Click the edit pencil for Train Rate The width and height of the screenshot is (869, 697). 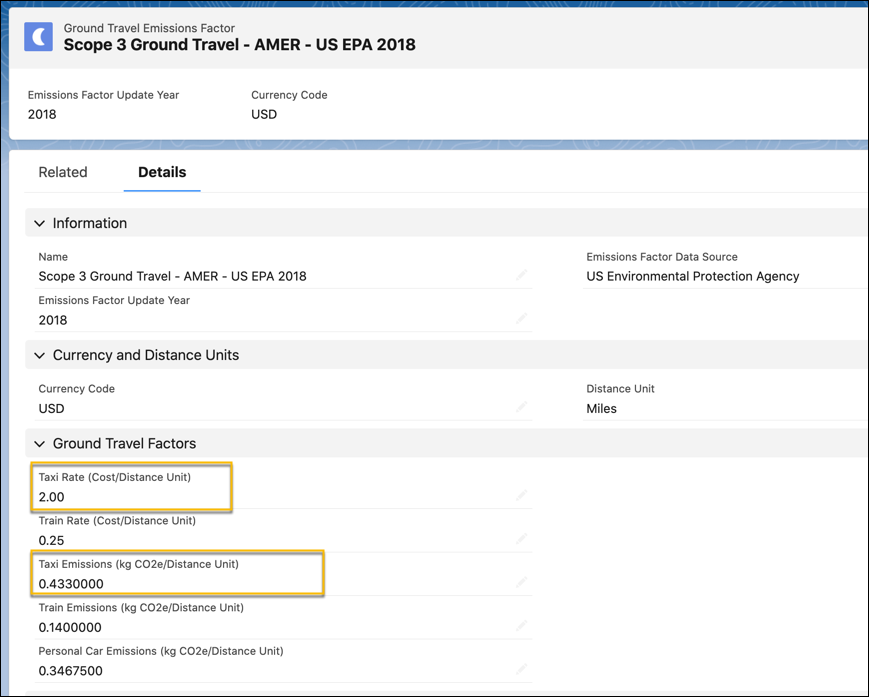[522, 539]
